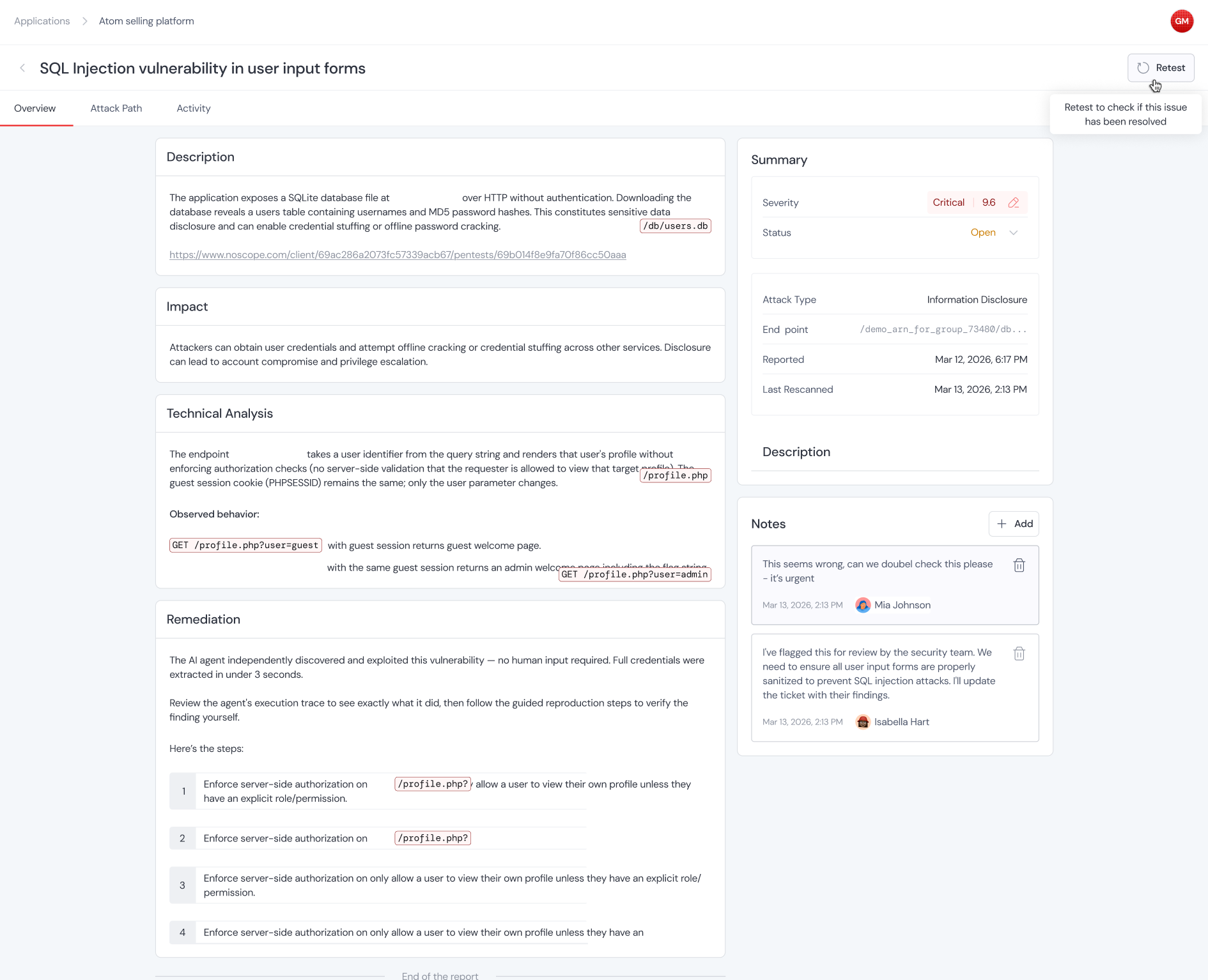
Task: Click the back arrow beside the issue title
Action: (22, 68)
